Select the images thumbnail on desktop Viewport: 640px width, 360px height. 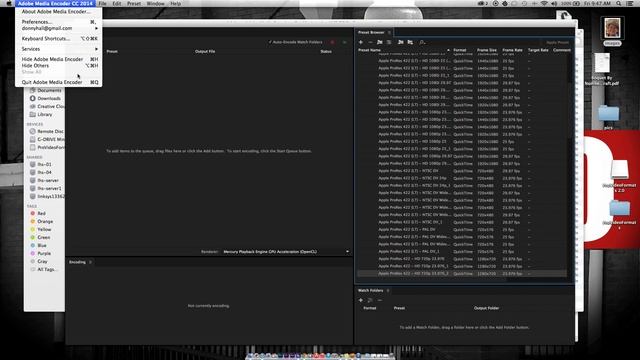[612, 29]
